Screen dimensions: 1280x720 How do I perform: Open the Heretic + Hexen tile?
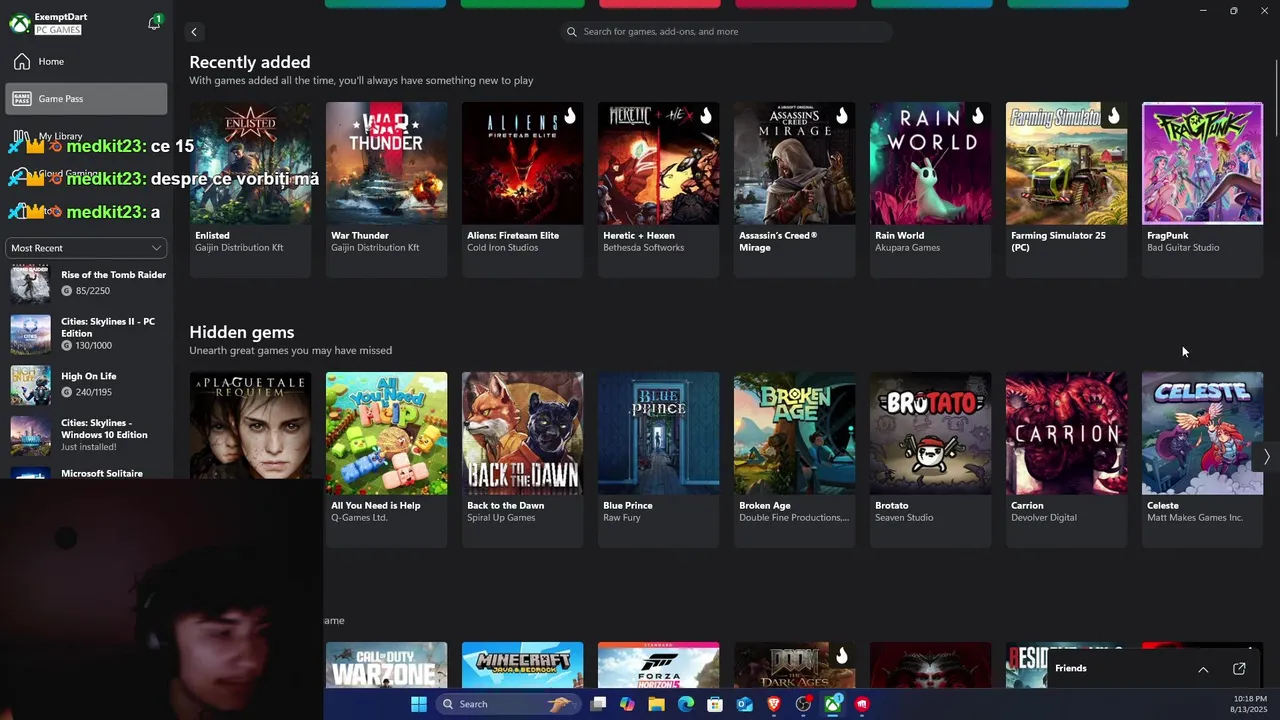click(x=658, y=189)
